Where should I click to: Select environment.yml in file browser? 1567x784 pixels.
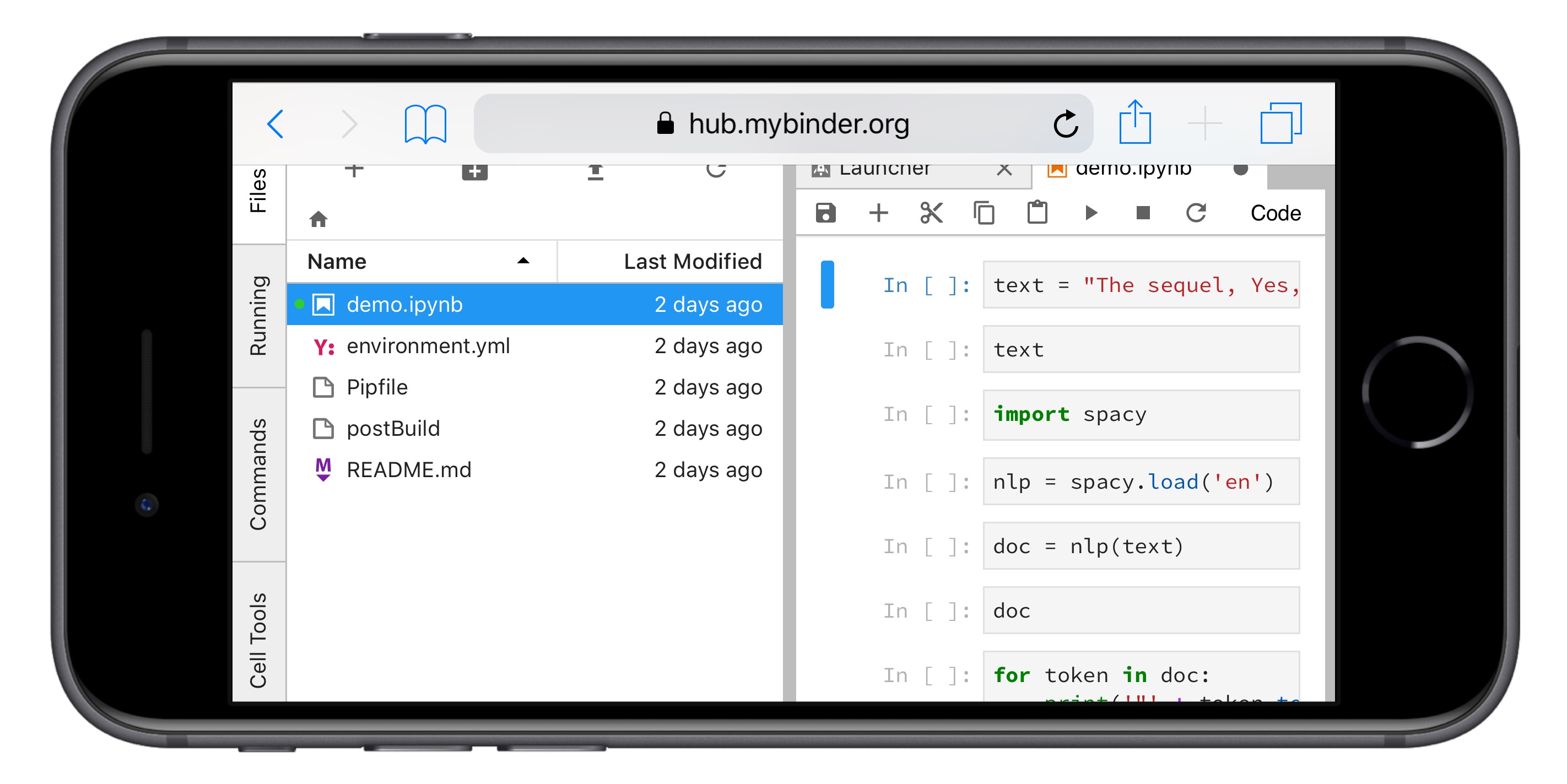428,346
